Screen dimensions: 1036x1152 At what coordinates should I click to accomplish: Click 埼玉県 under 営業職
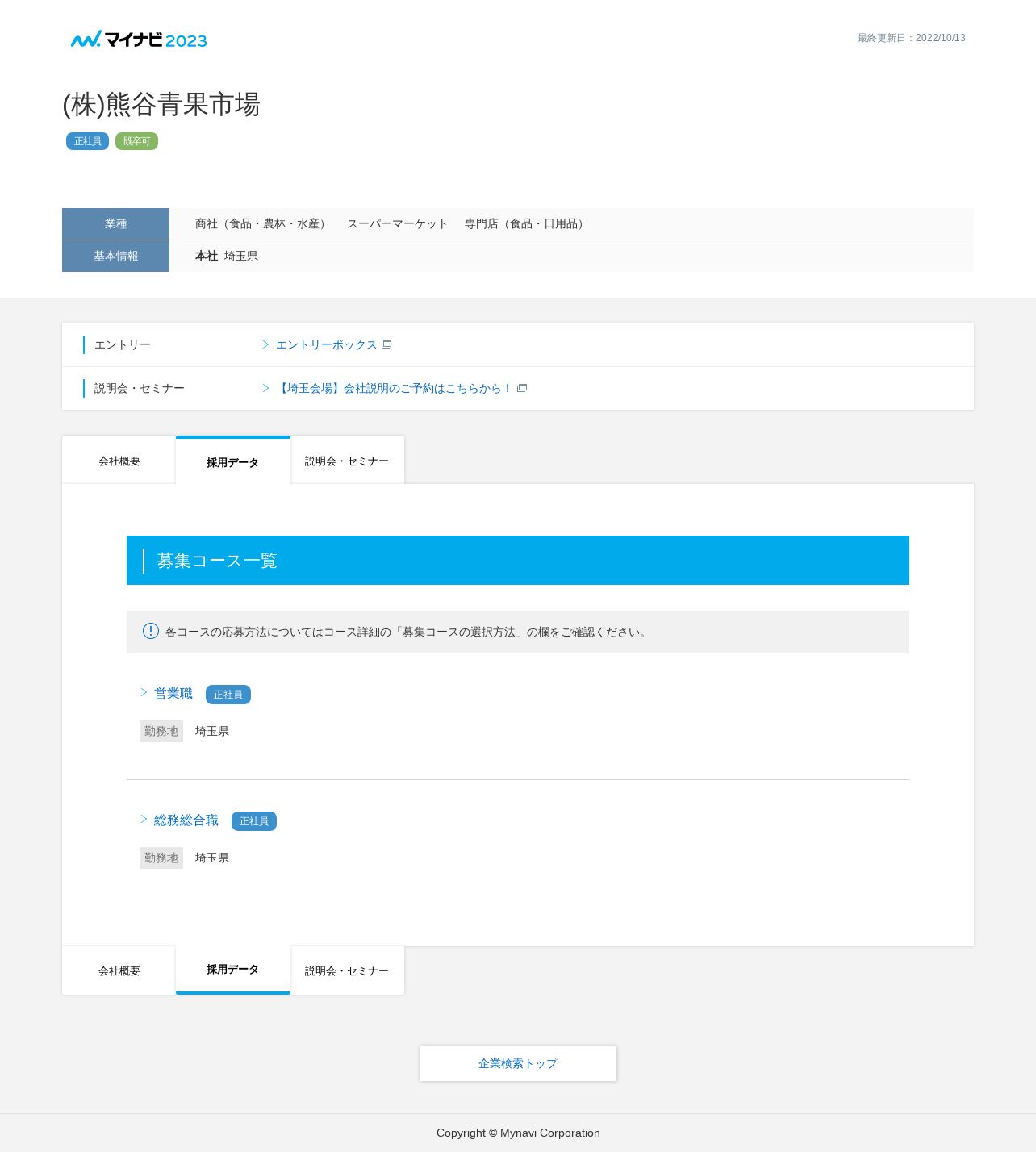click(212, 731)
